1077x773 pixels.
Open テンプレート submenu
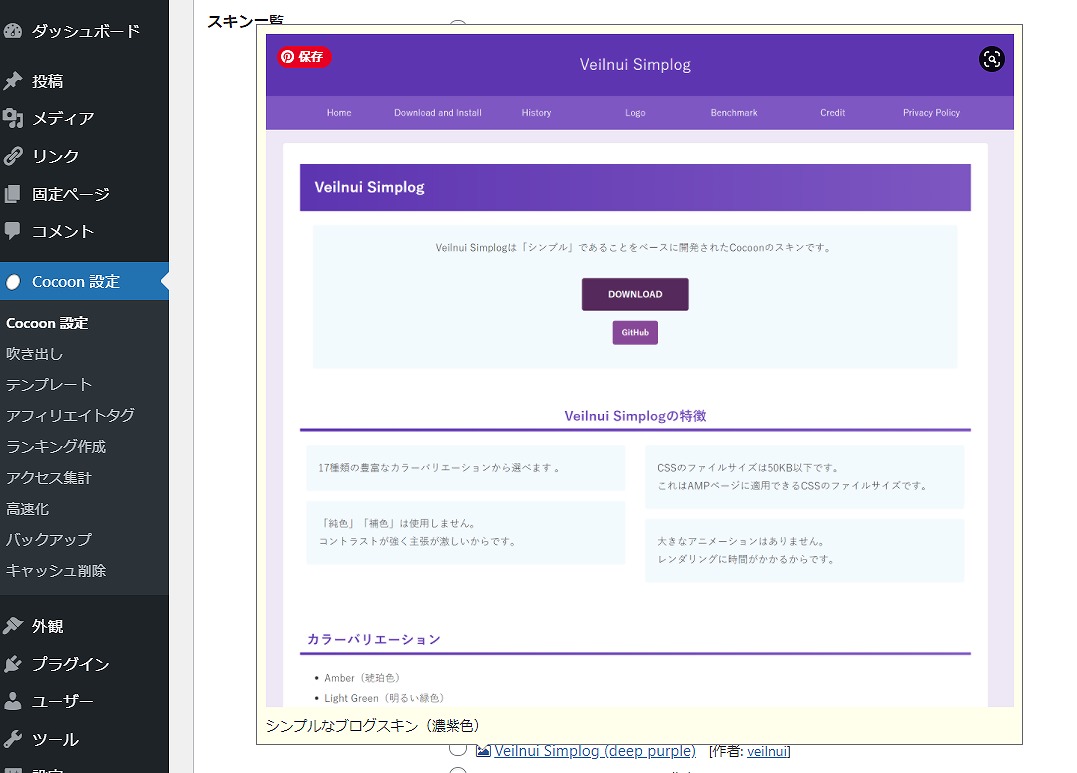coord(49,385)
